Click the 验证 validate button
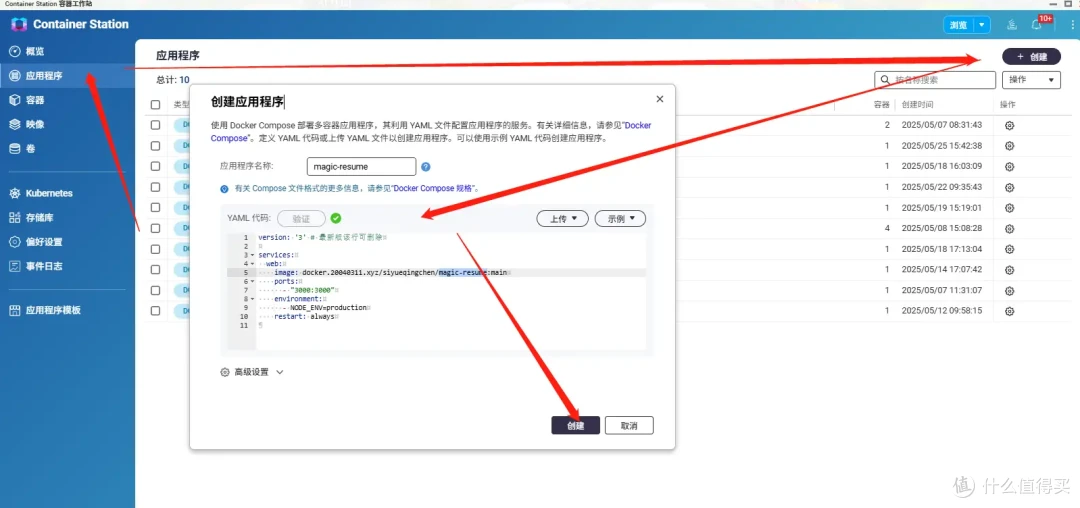 301,218
